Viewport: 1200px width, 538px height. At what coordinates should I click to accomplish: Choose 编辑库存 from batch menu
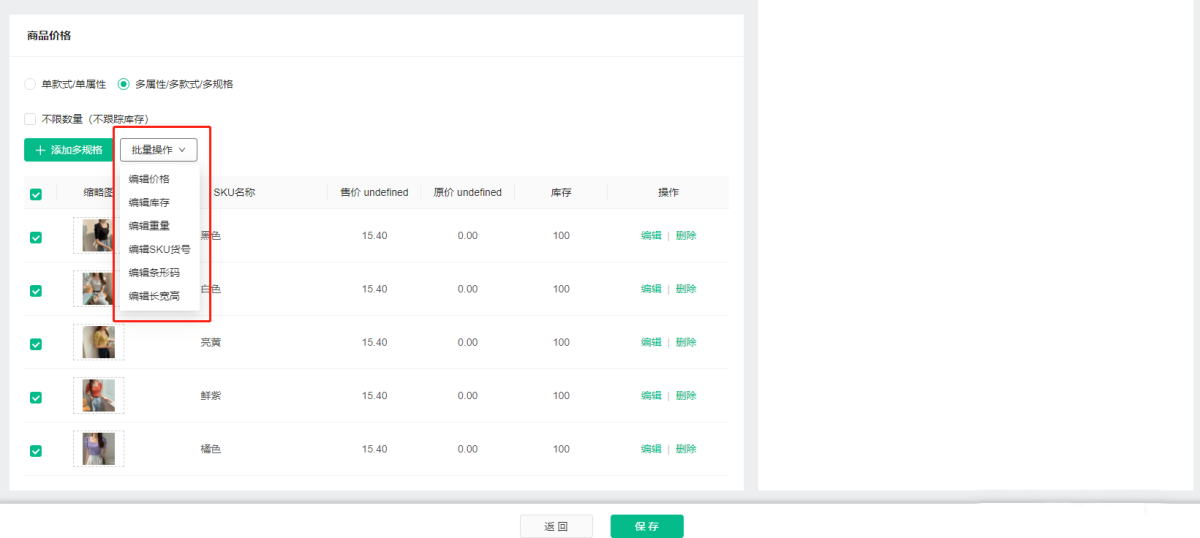(x=149, y=202)
